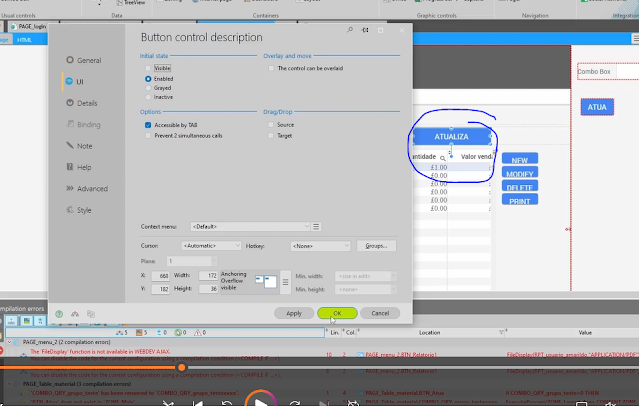Open the Cursor dropdown

coord(211,246)
